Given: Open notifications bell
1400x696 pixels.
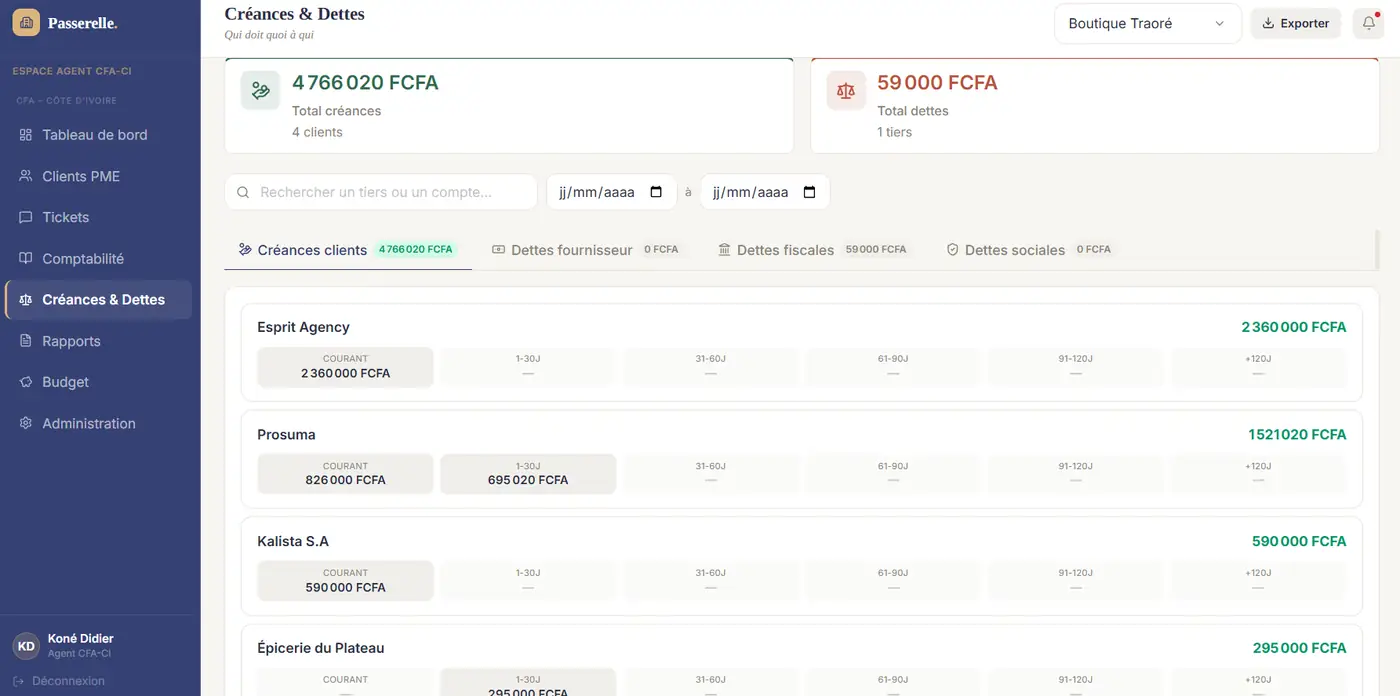Looking at the screenshot, I should point(1368,24).
